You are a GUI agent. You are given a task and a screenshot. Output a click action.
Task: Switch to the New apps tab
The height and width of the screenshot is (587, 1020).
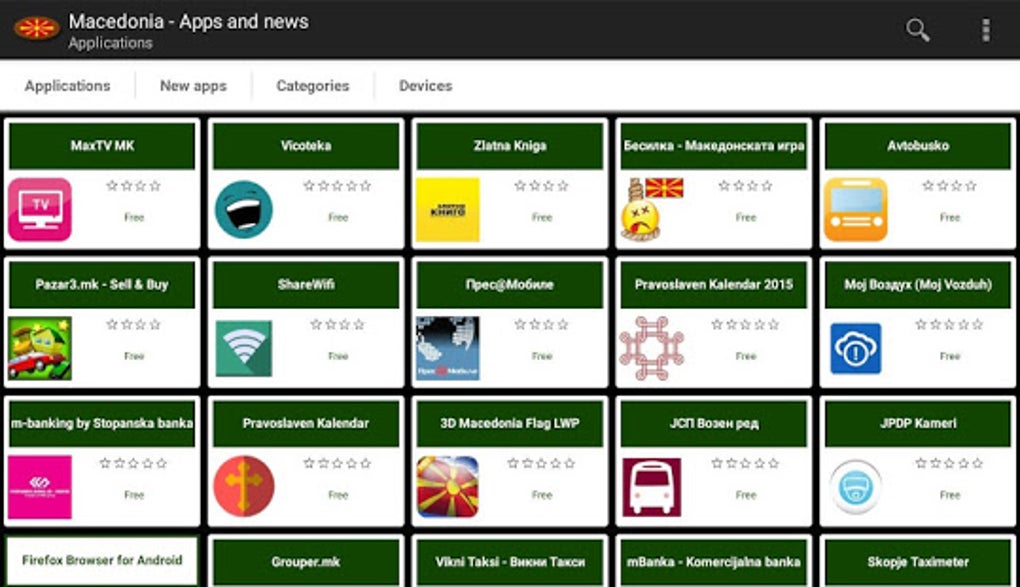193,86
